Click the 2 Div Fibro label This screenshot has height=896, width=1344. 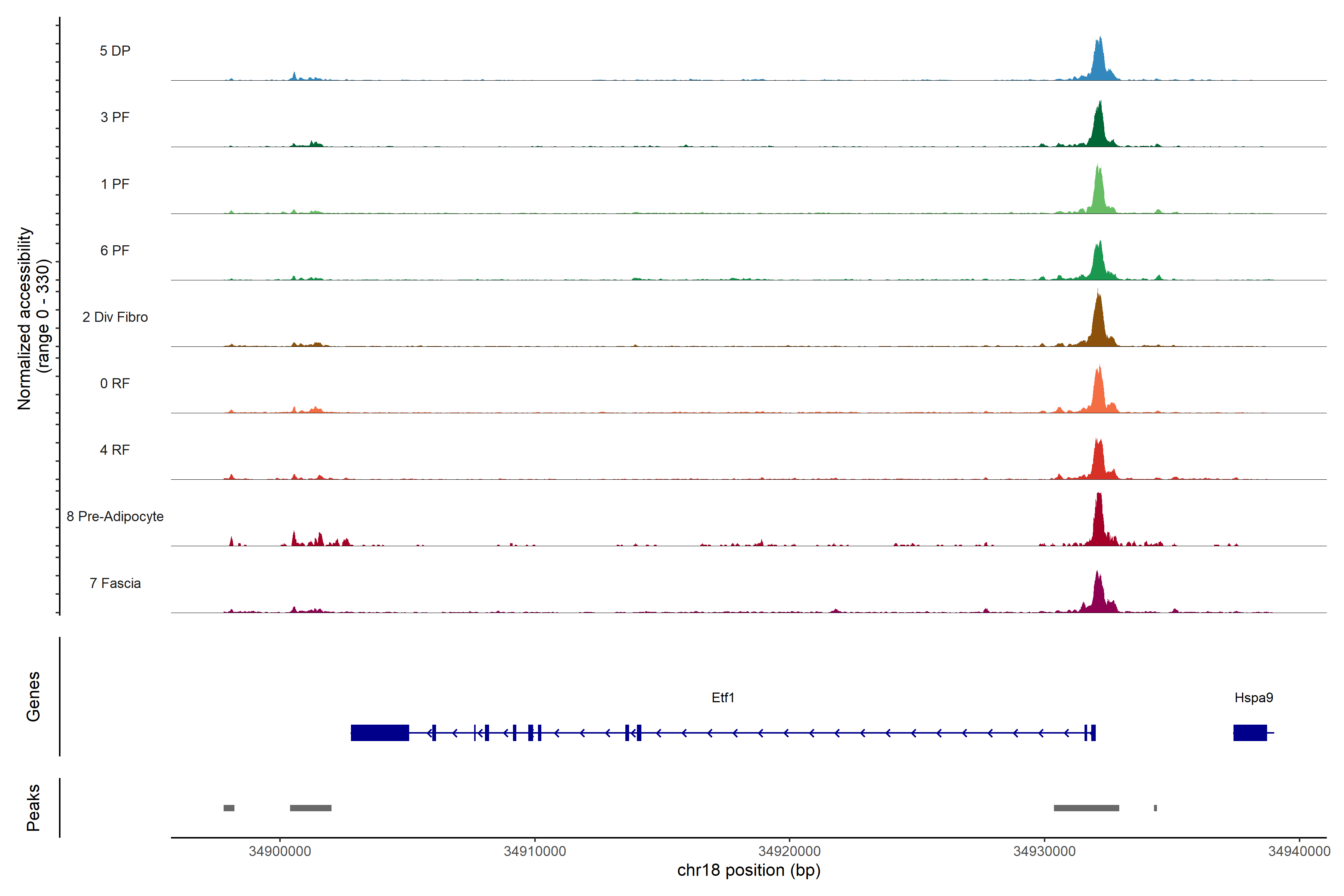click(x=115, y=317)
